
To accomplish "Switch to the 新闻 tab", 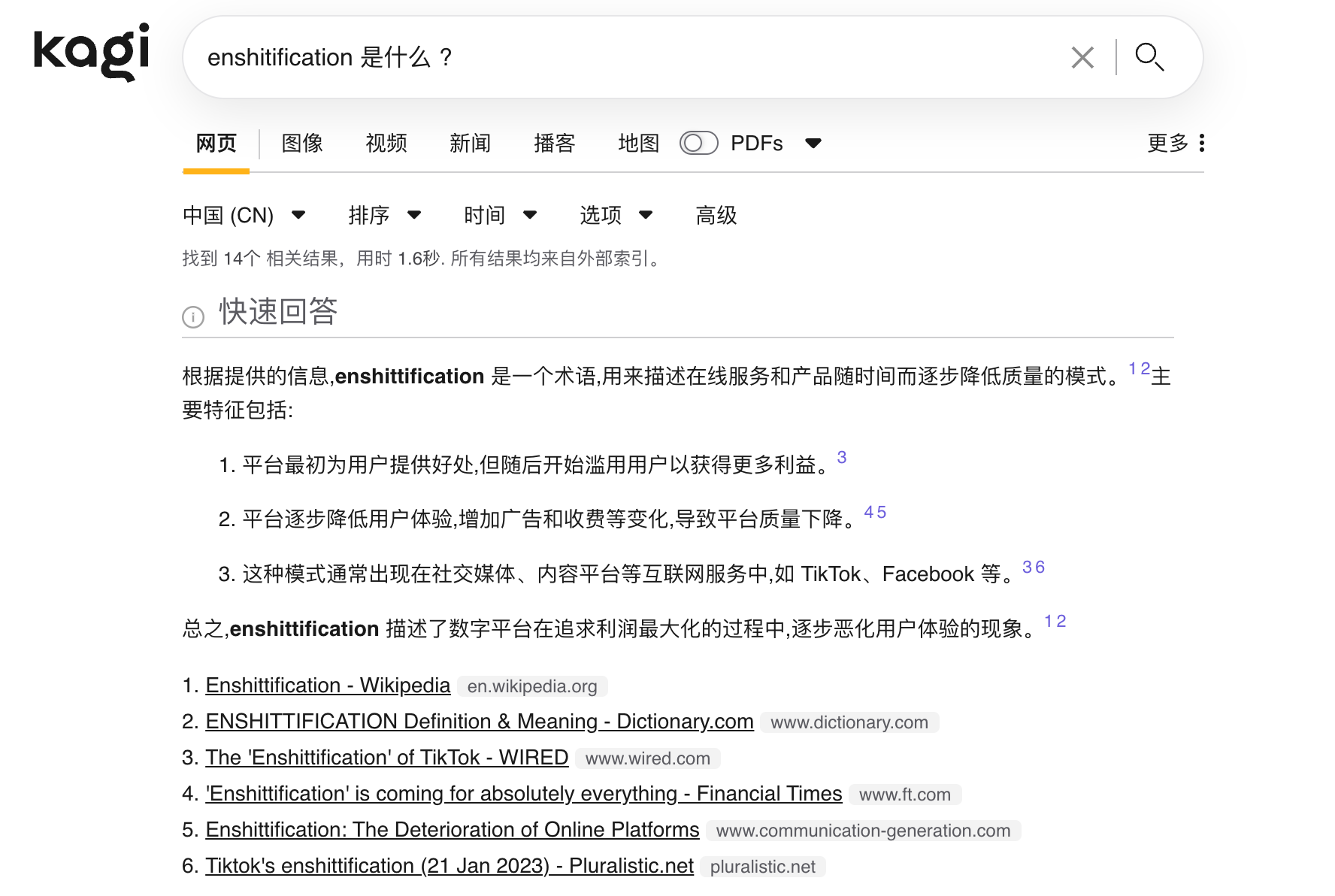I will (471, 143).
